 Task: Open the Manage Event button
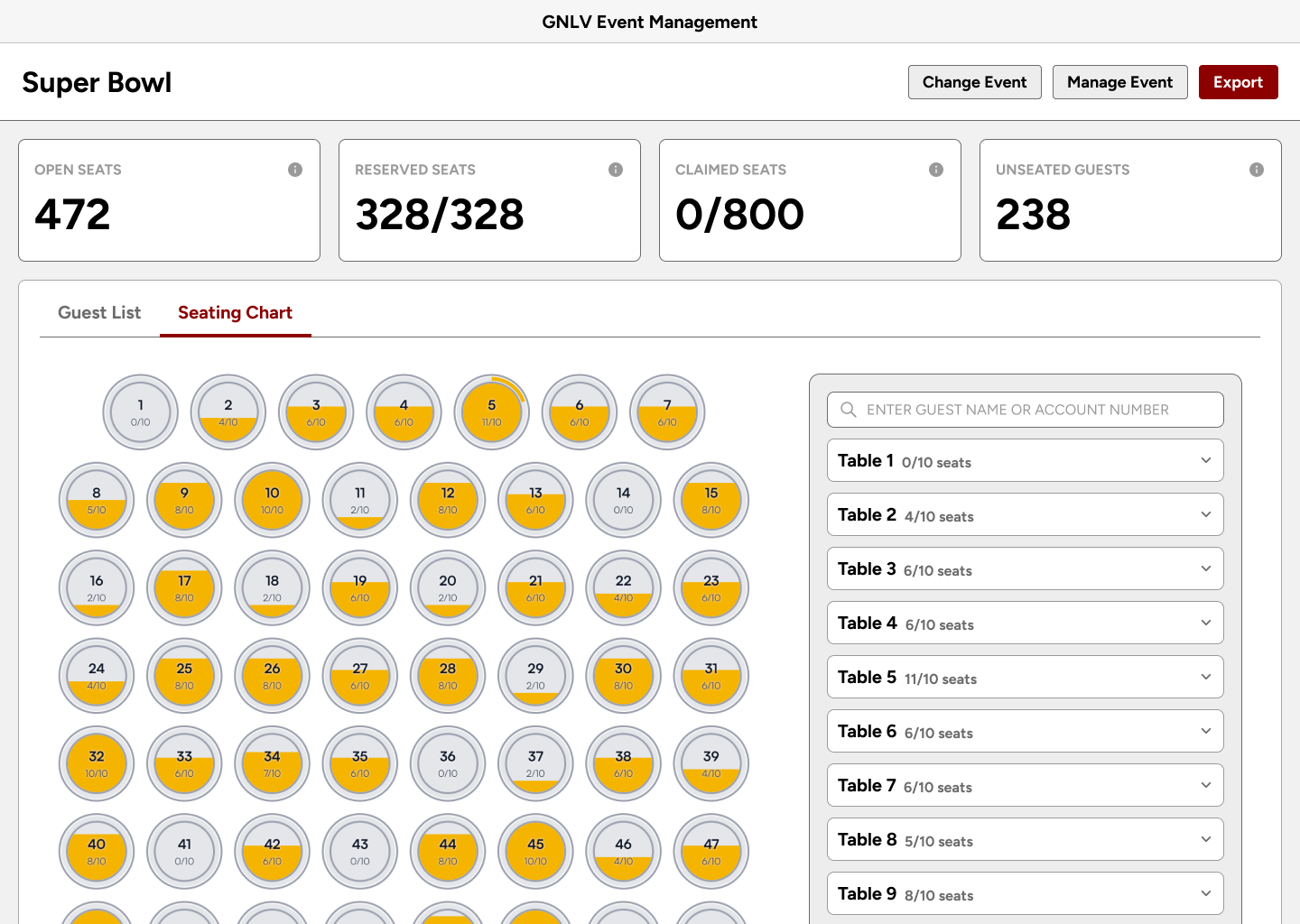[x=1120, y=82]
